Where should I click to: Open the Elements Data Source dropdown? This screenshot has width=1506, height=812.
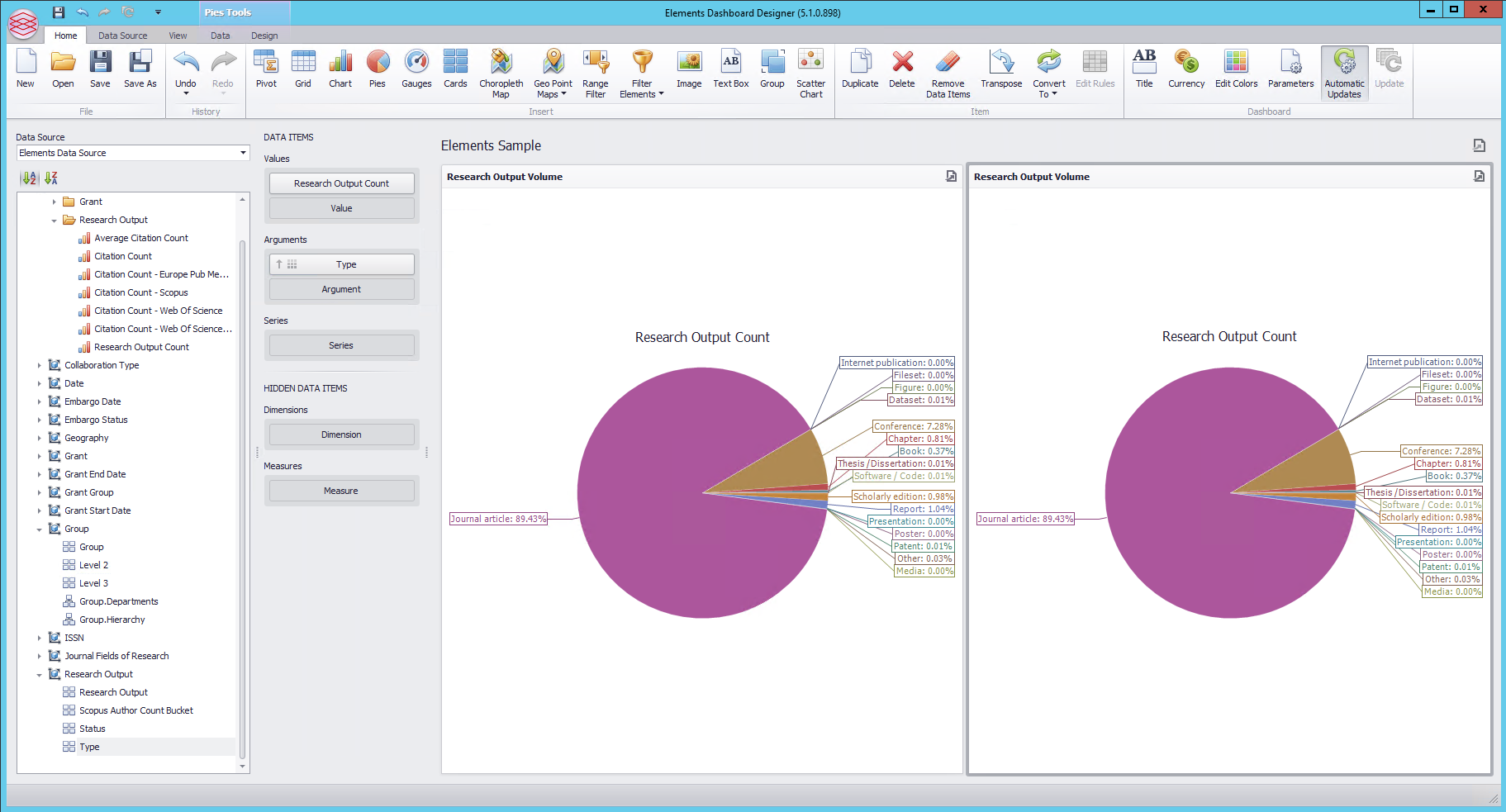click(x=243, y=153)
